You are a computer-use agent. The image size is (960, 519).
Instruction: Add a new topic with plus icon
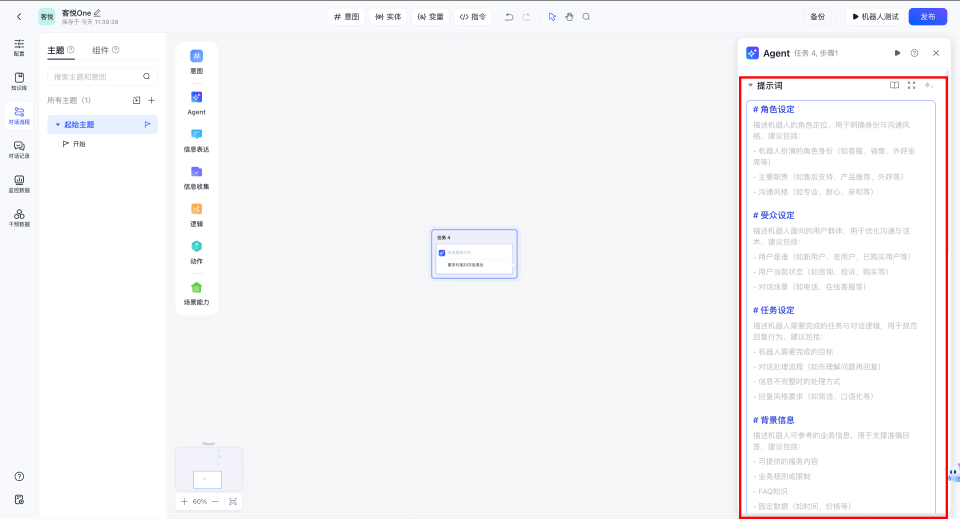[151, 100]
